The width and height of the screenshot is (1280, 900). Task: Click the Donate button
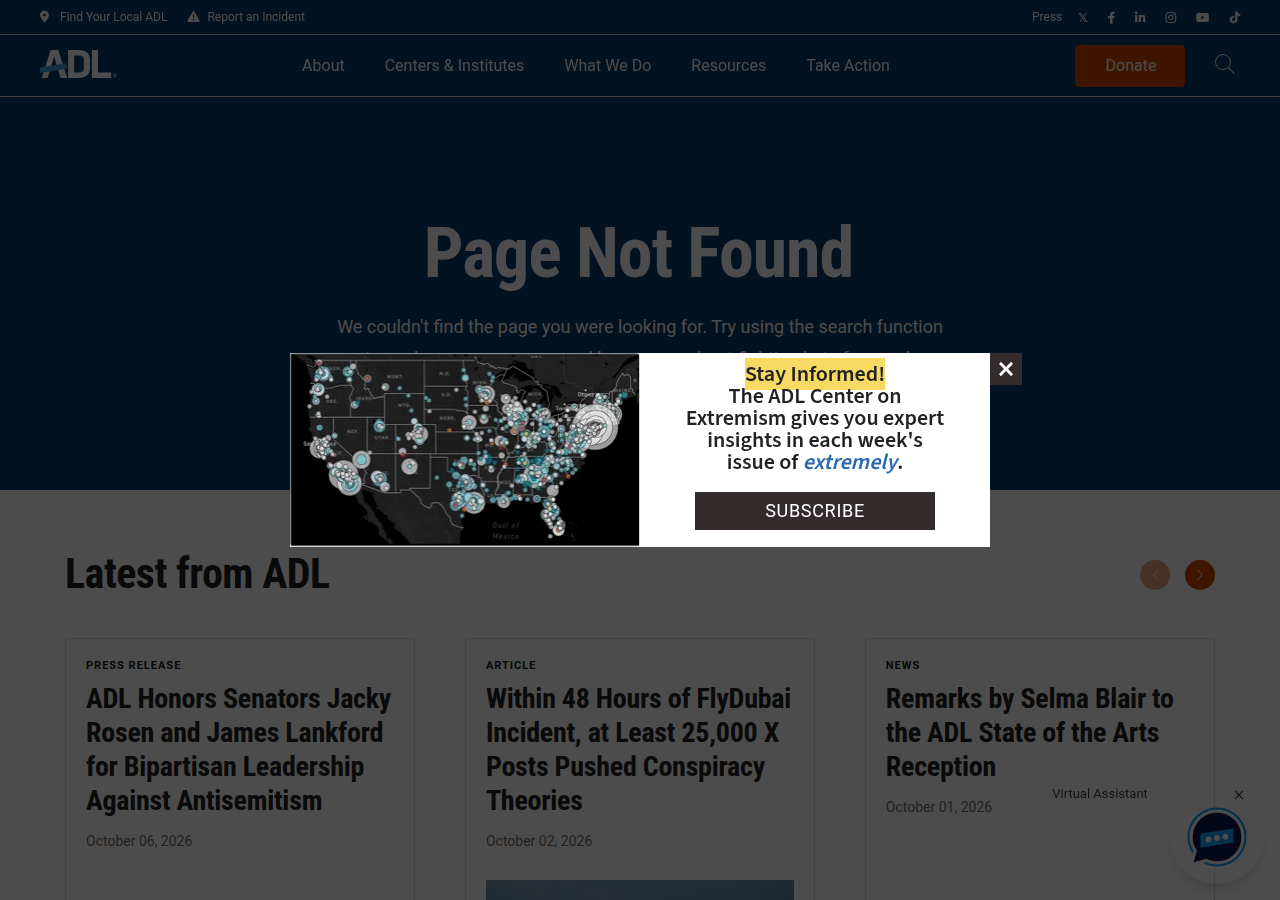tap(1130, 66)
